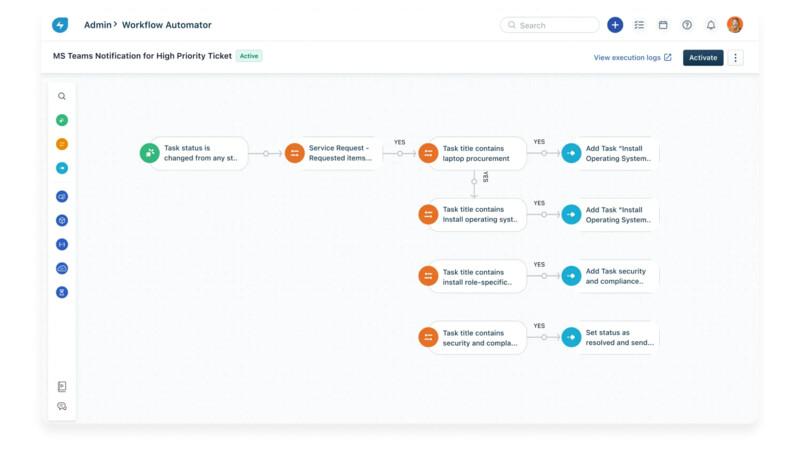
Task: Click the Freshservice lightning logo
Action: point(60,24)
